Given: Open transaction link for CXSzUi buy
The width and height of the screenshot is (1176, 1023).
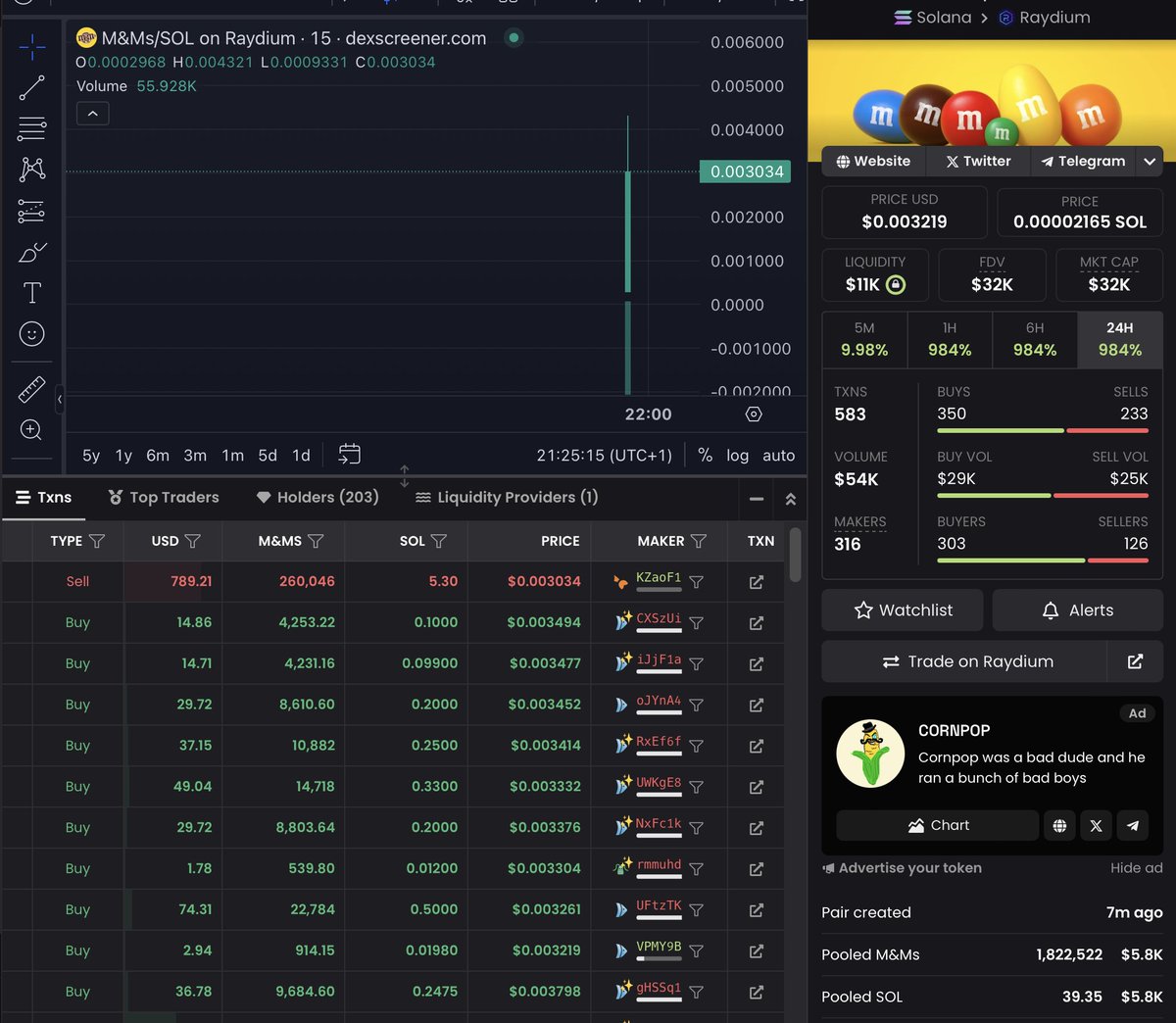Looking at the screenshot, I should coord(756,623).
